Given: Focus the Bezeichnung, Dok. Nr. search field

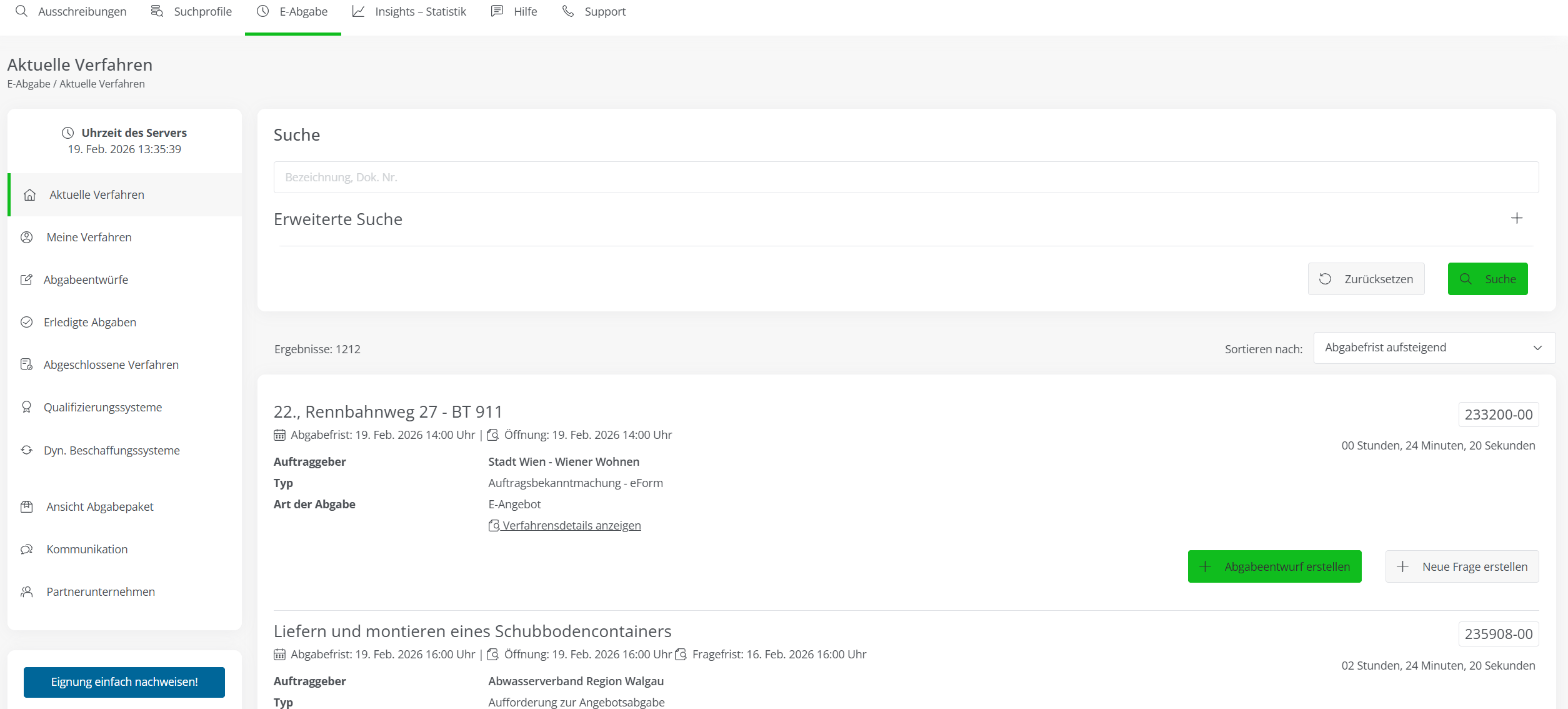Looking at the screenshot, I should pos(906,178).
